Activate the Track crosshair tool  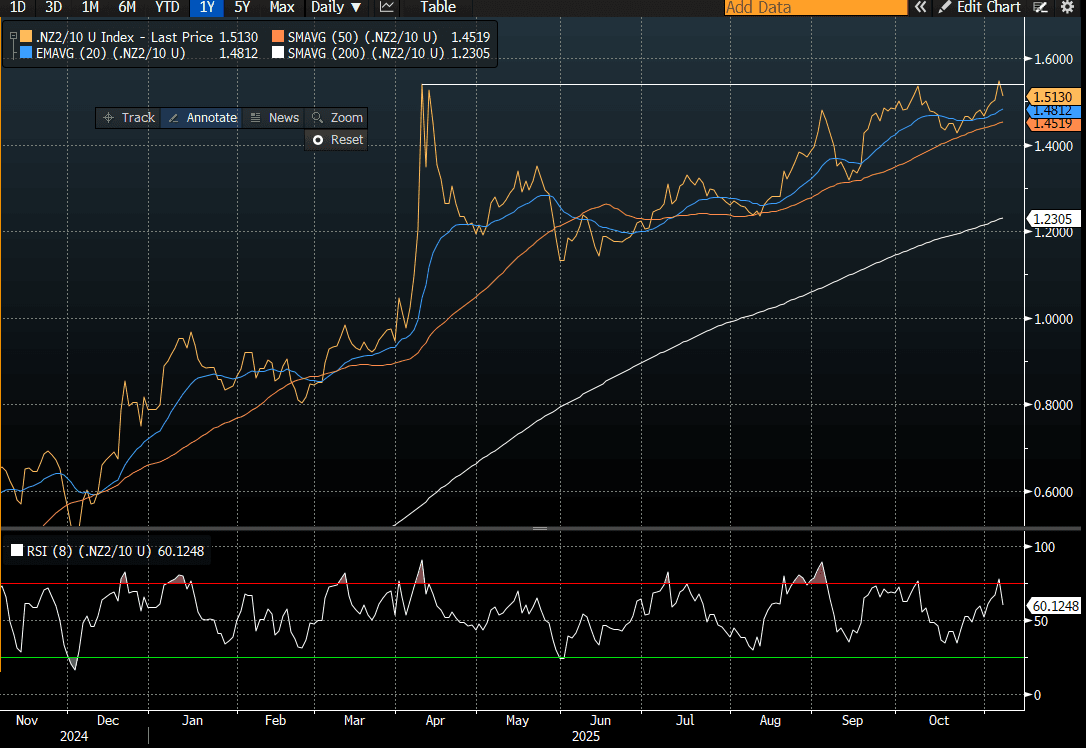[128, 117]
